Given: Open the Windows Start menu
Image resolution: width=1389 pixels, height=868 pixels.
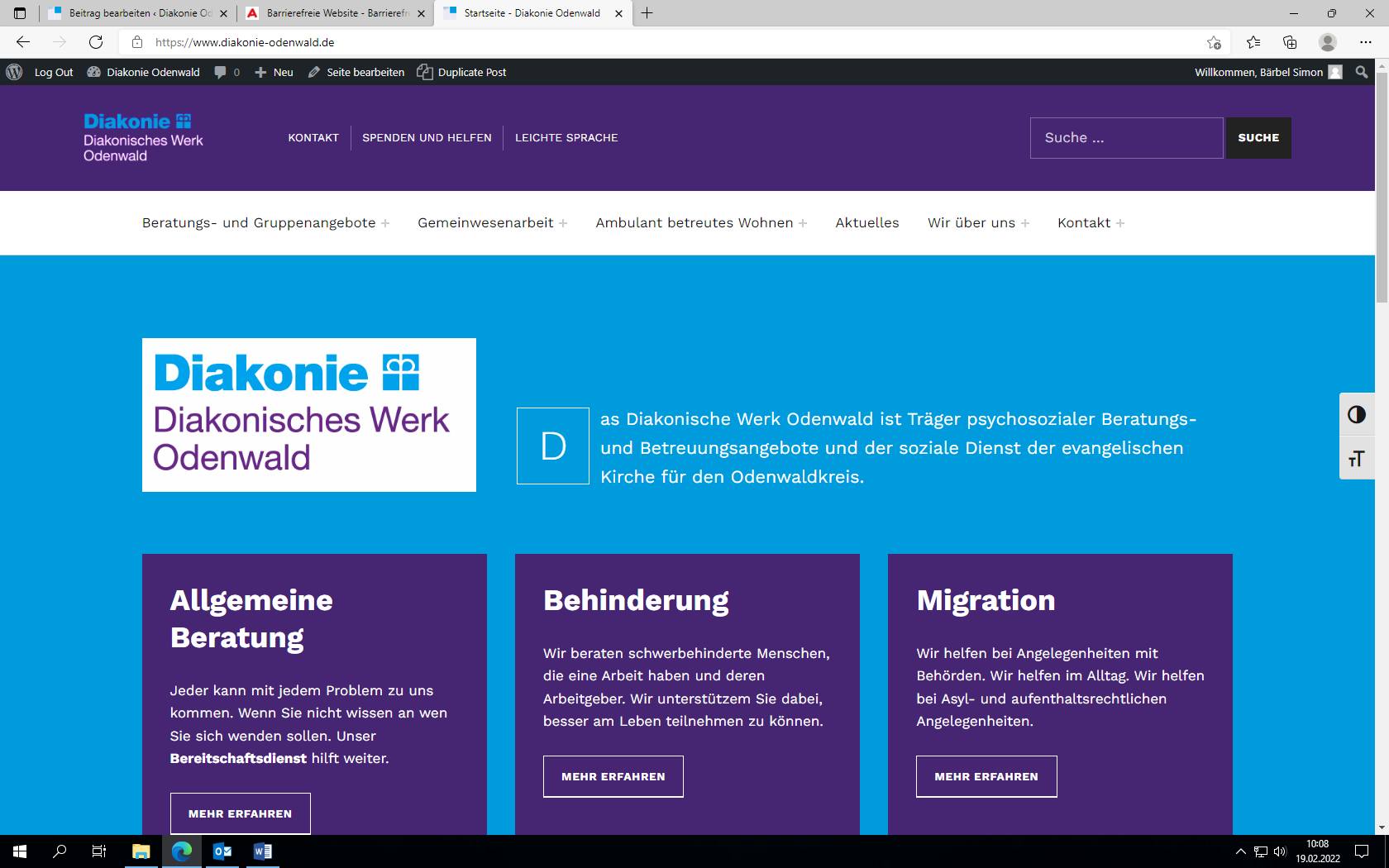Looking at the screenshot, I should click(x=18, y=851).
